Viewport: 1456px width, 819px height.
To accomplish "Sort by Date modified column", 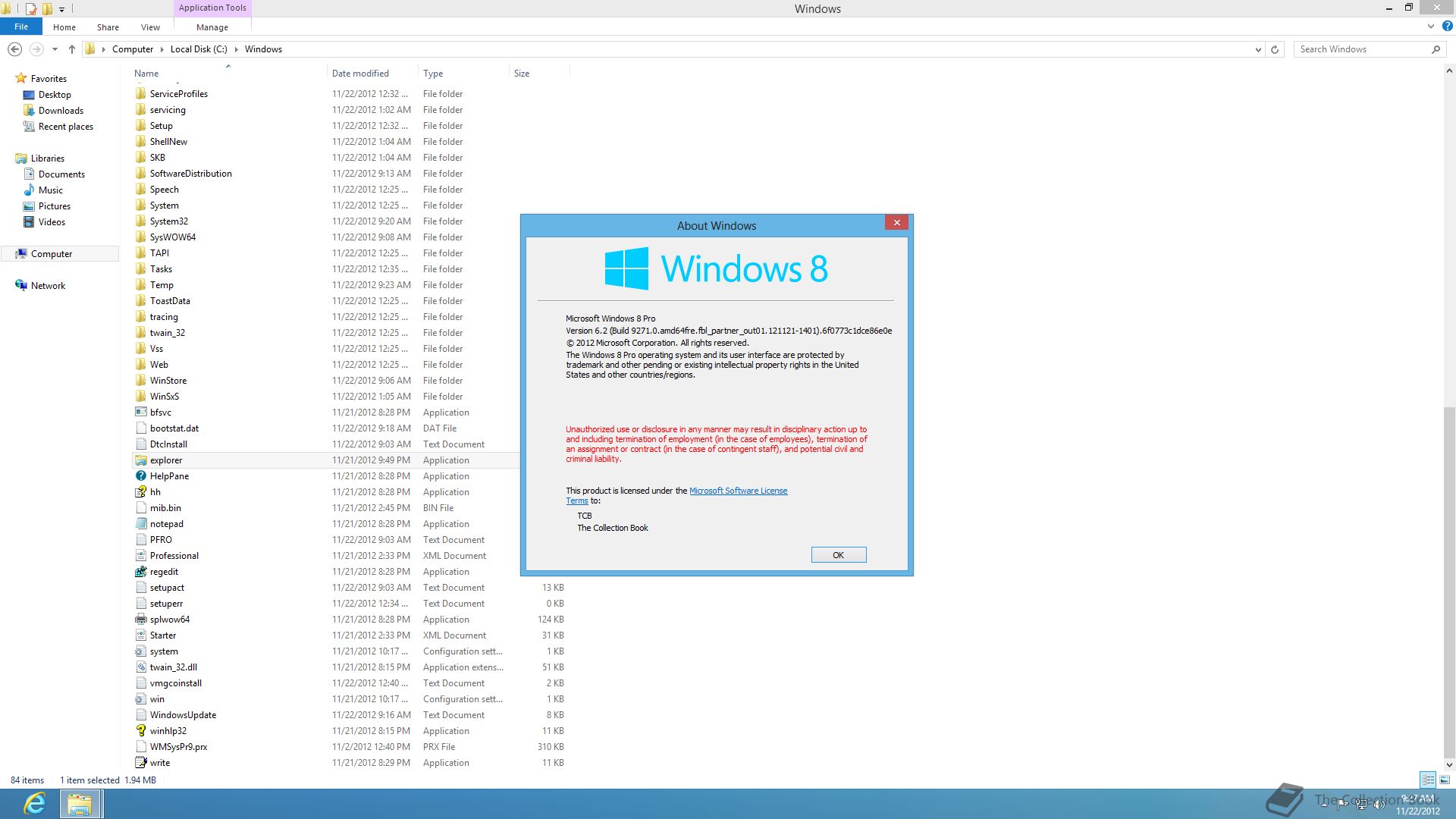I will click(360, 74).
